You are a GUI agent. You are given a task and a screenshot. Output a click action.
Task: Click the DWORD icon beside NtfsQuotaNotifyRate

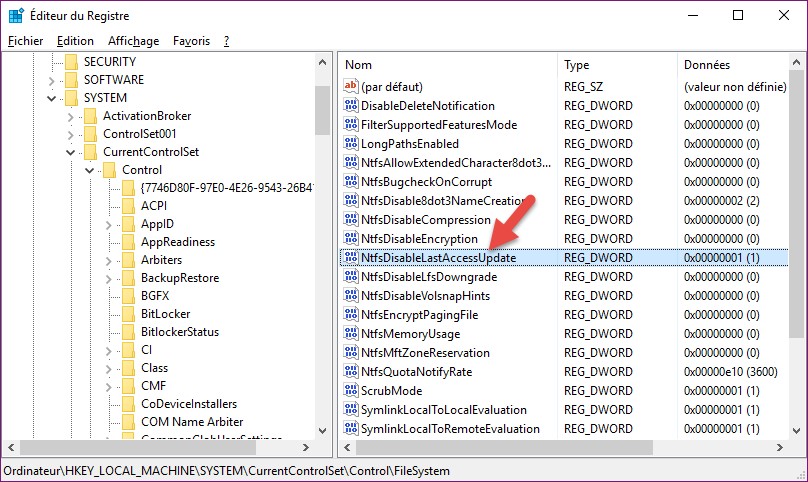pos(350,372)
